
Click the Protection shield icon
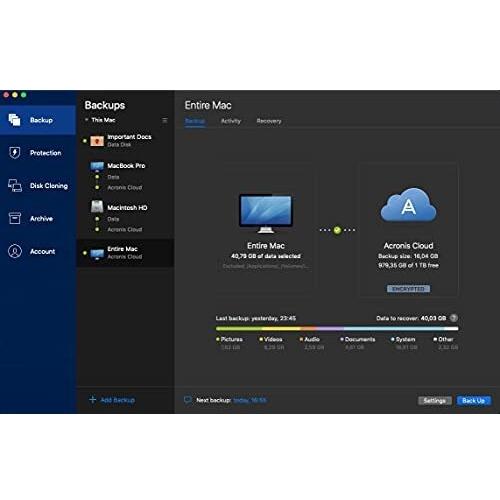14,153
